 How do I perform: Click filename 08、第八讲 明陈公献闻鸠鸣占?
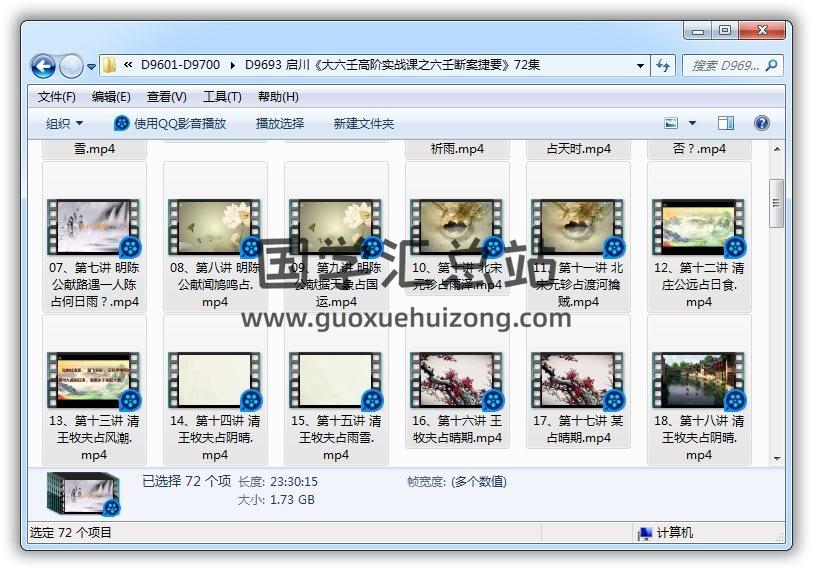[215, 285]
